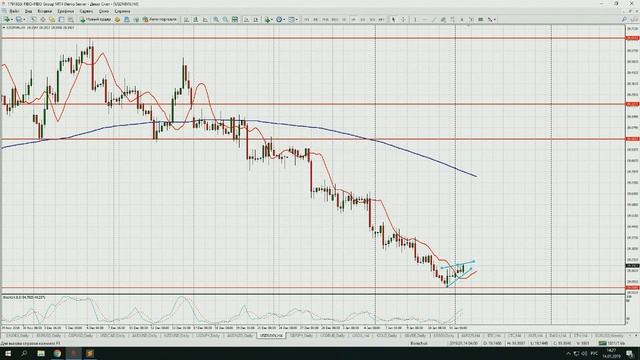Zoom in the chart with magnifier plus
The height and width of the screenshot is (360, 640).
[216, 20]
